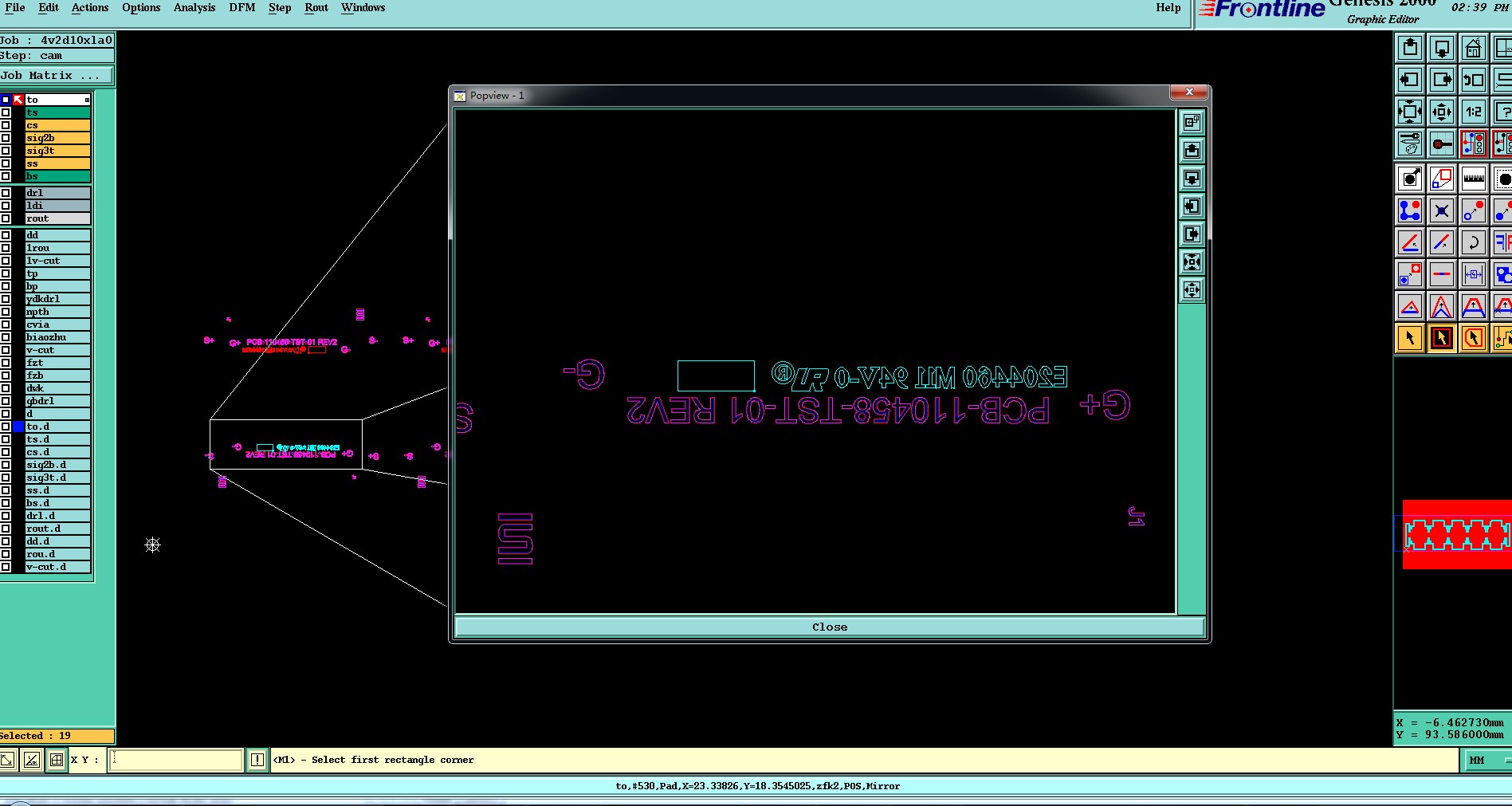Open the Windows menu
This screenshot has height=806, width=1512.
tap(363, 8)
